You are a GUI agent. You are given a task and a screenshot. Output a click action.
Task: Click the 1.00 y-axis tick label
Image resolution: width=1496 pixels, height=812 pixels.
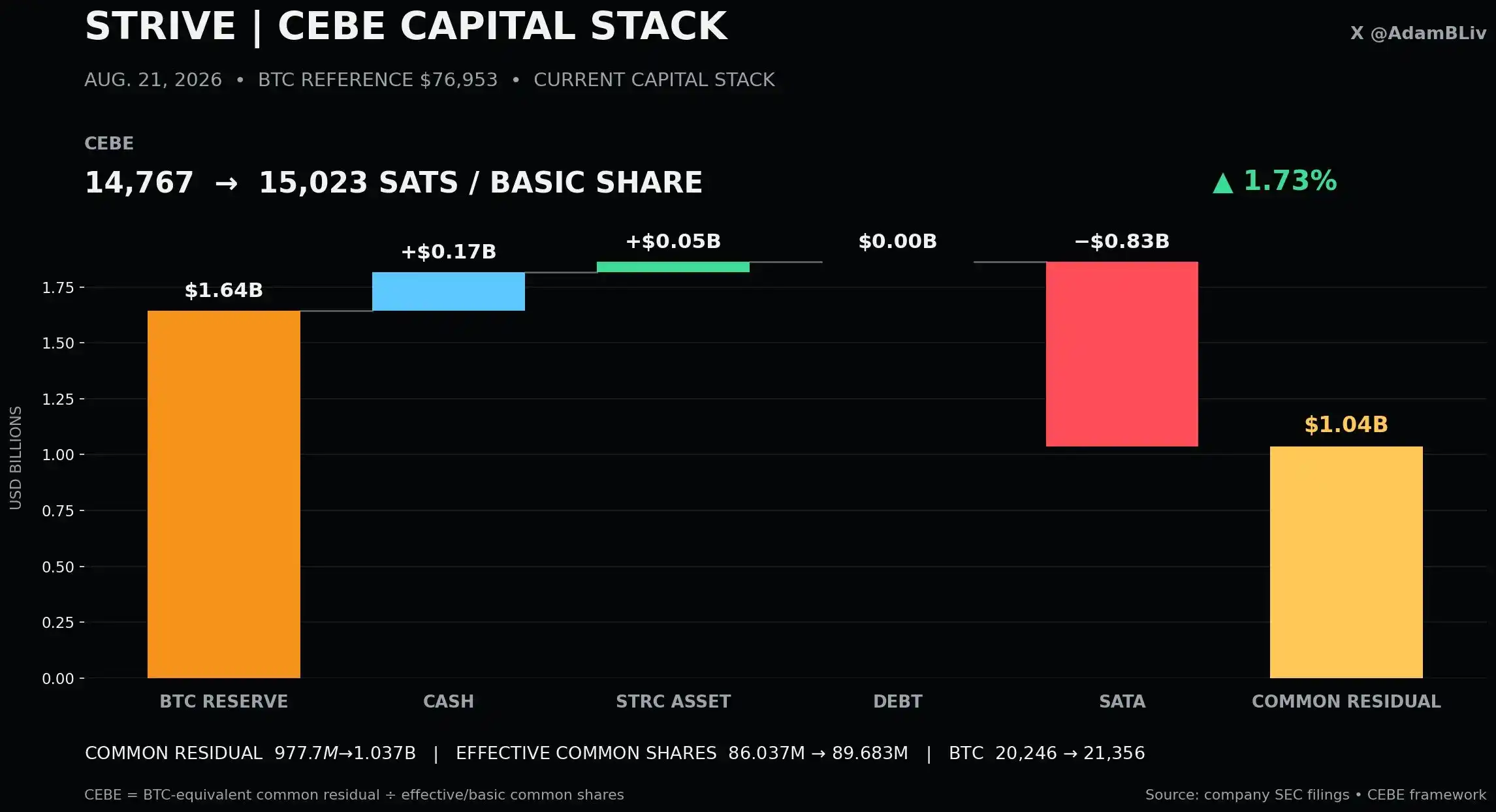[58, 455]
